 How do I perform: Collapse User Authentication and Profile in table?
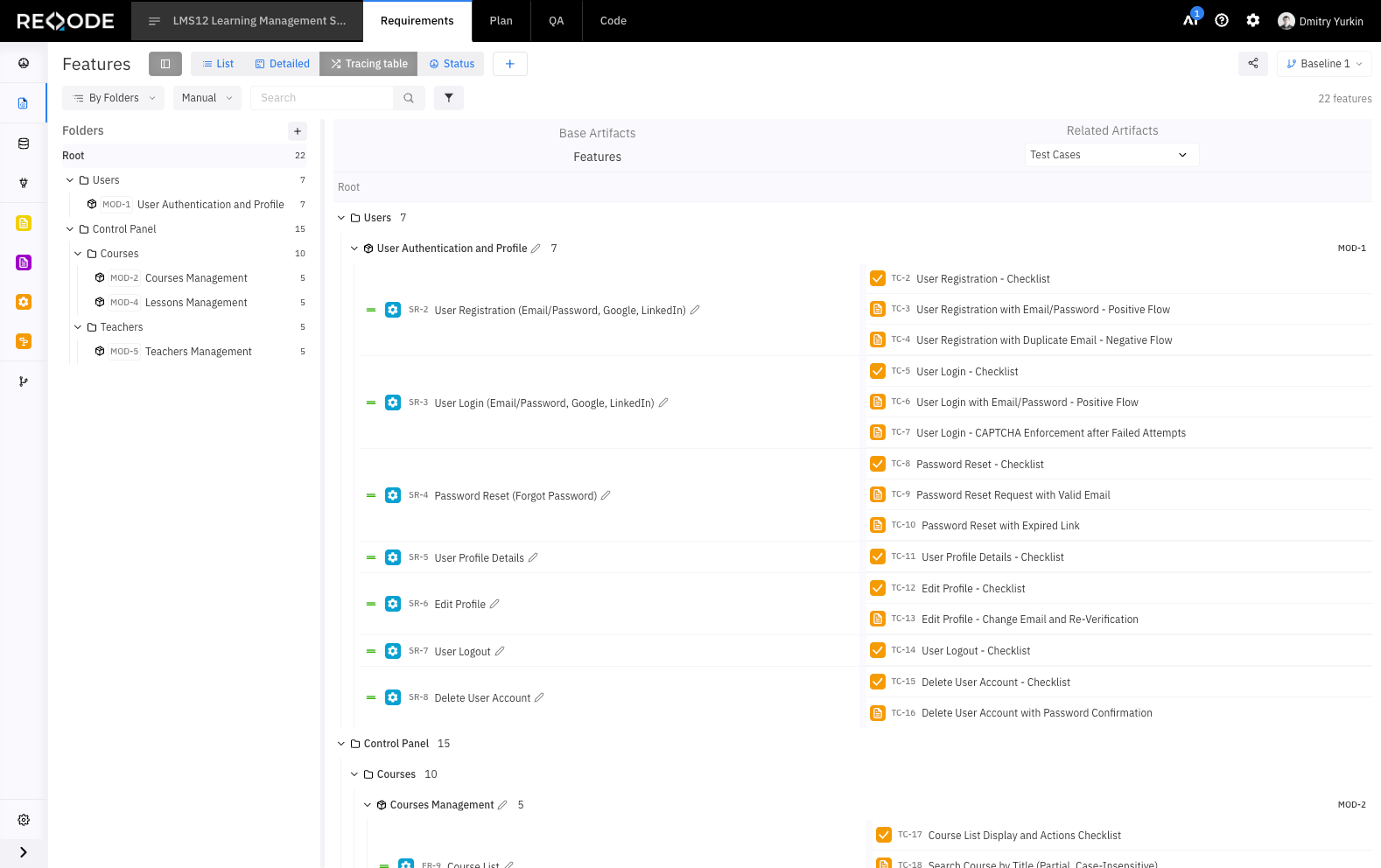tap(354, 248)
